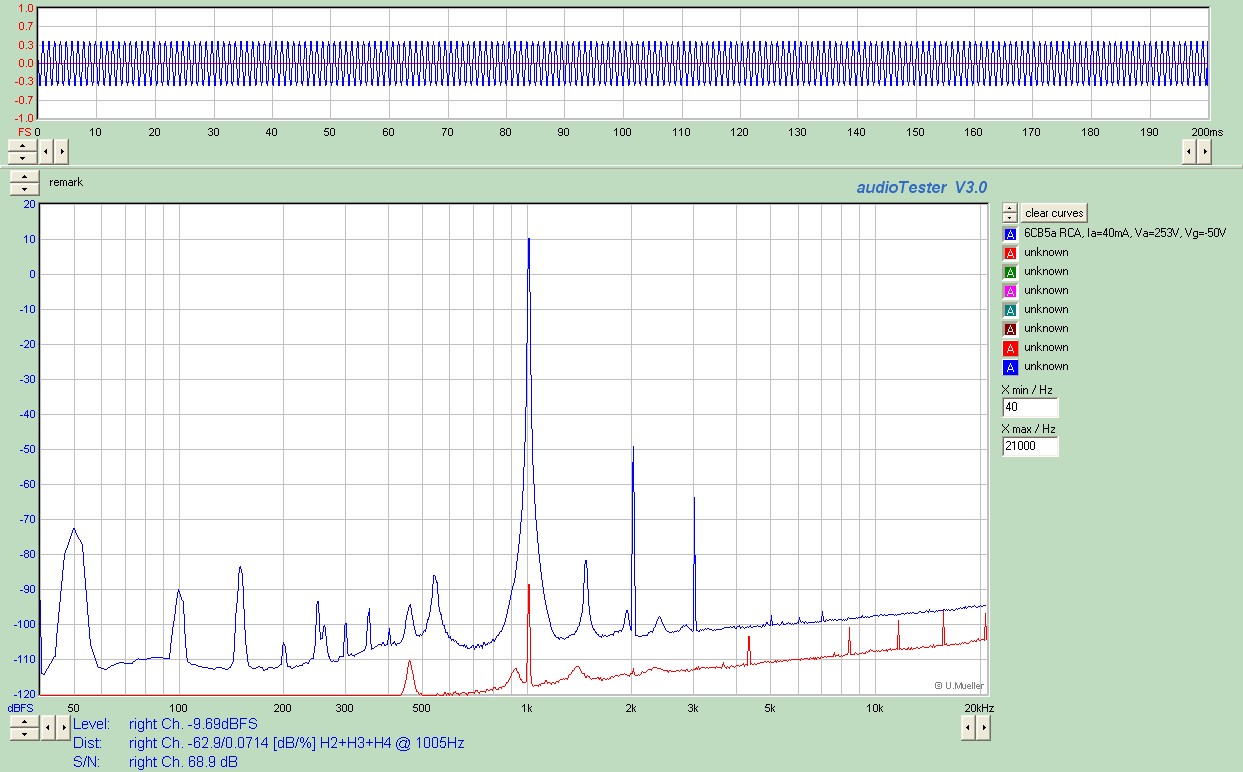Click the audioTester V3.0 title text
1243x772 pixels.
point(921,187)
